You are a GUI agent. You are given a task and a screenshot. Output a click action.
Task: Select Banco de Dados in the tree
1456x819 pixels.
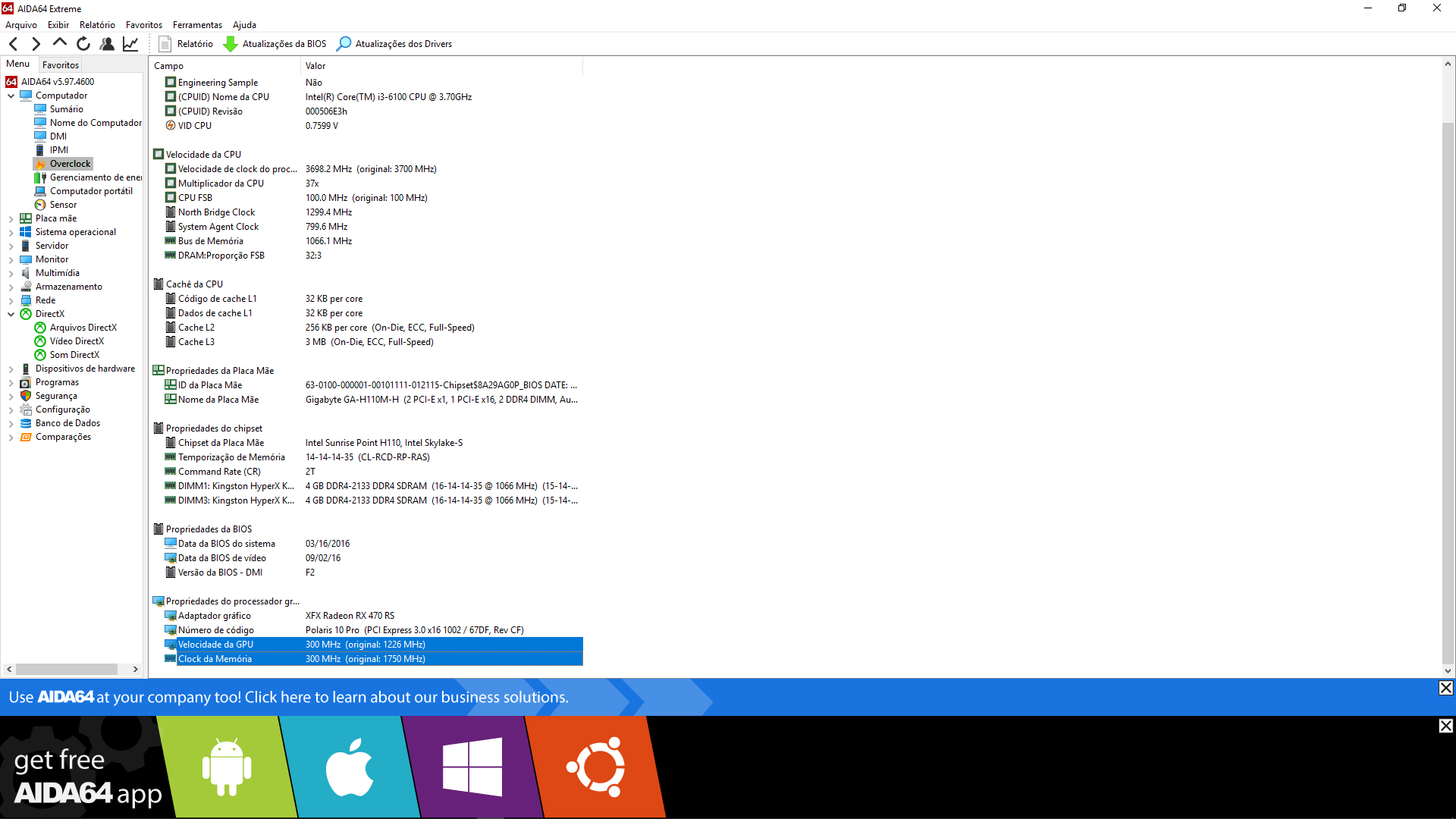67,423
